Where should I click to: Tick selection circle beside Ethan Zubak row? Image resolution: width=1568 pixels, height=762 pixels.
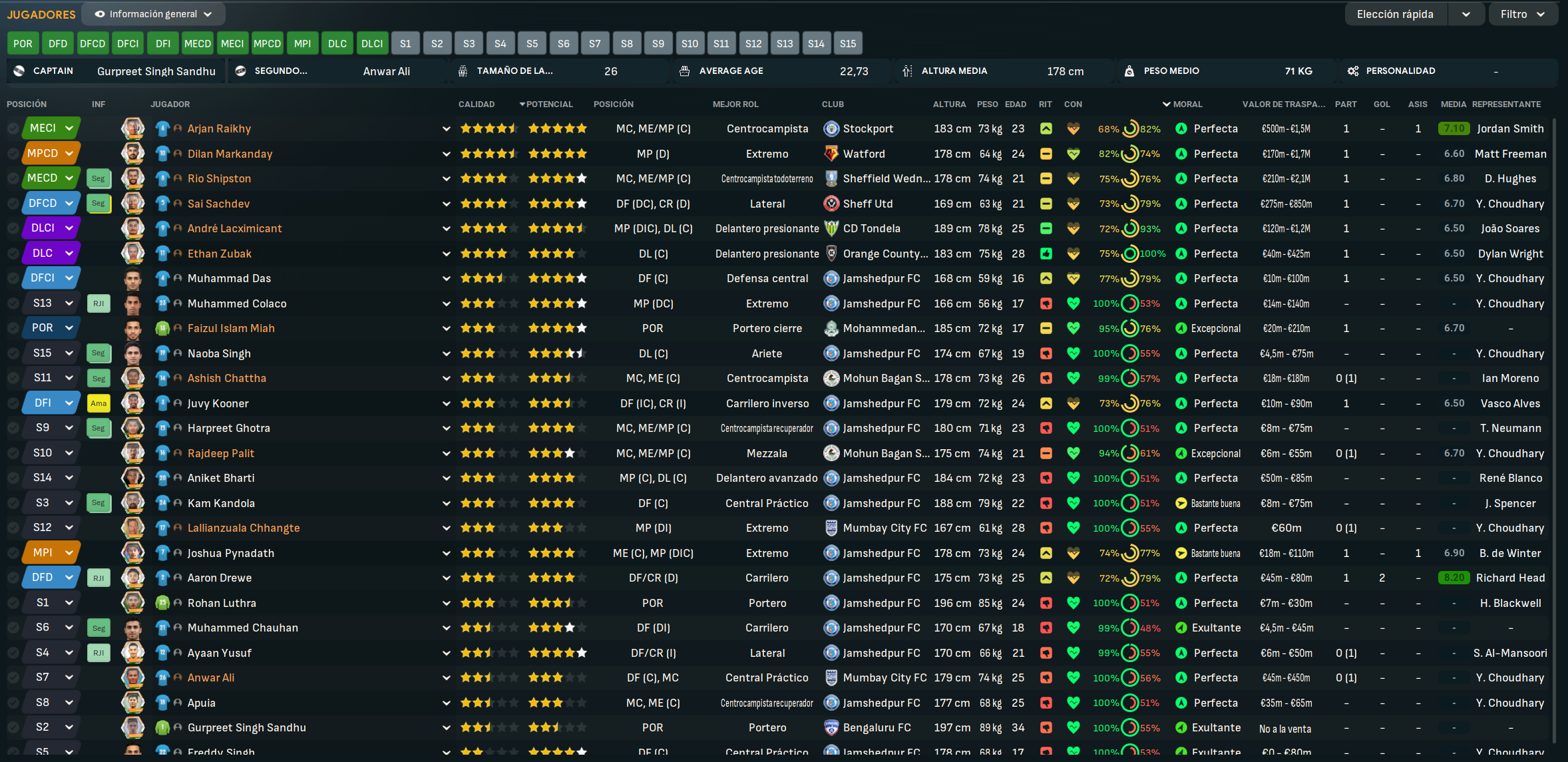coord(13,254)
